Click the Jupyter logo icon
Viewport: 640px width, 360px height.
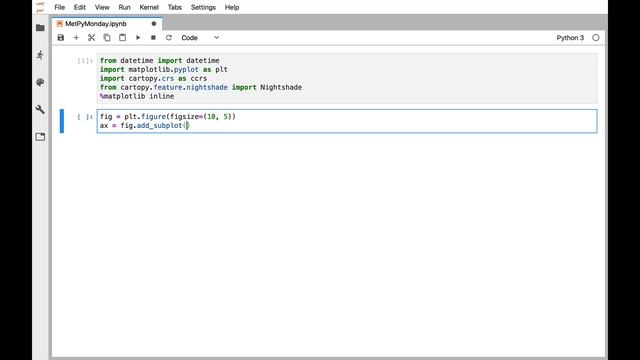click(x=40, y=7)
